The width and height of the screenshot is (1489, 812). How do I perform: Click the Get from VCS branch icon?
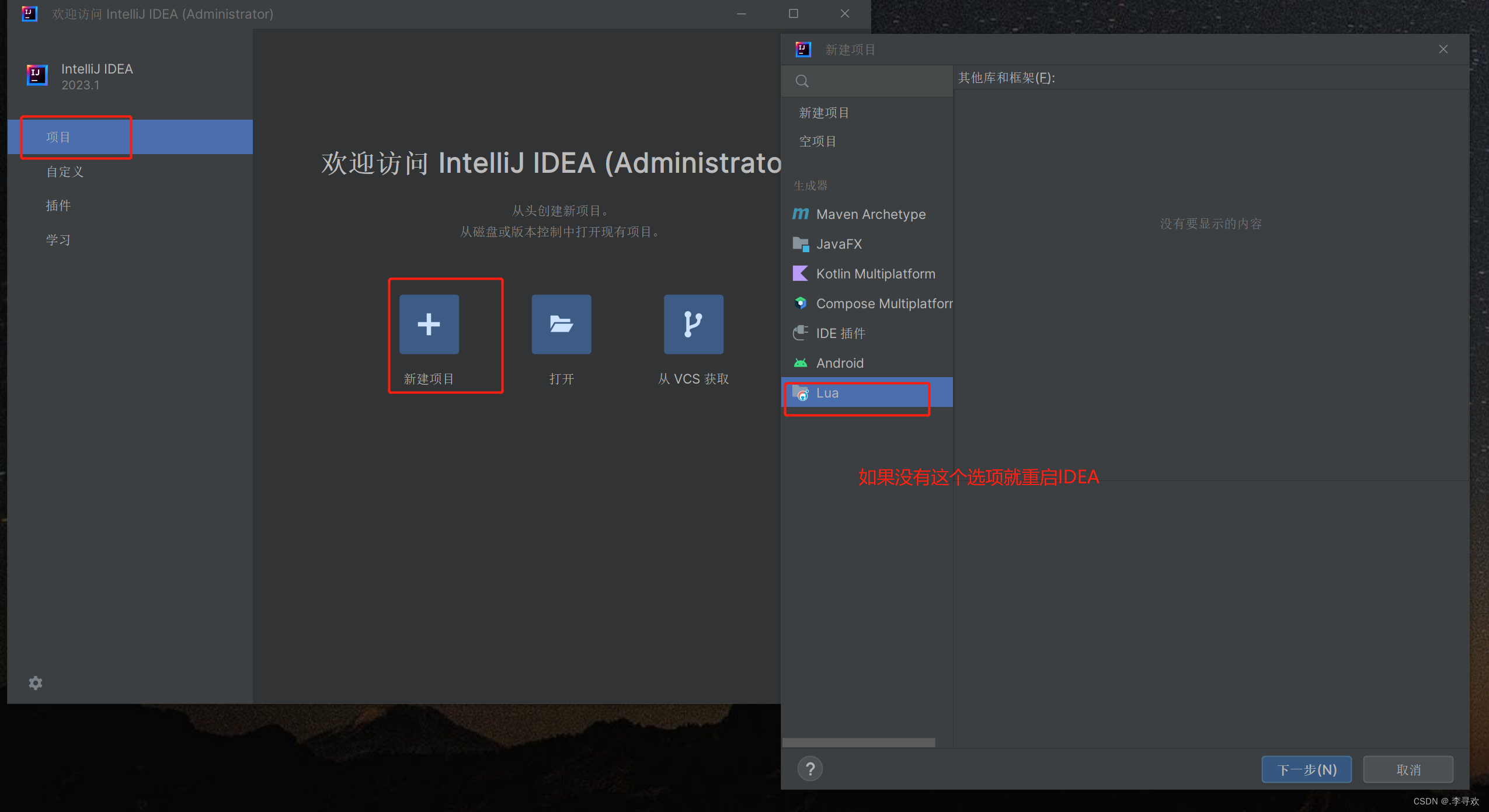tap(693, 324)
